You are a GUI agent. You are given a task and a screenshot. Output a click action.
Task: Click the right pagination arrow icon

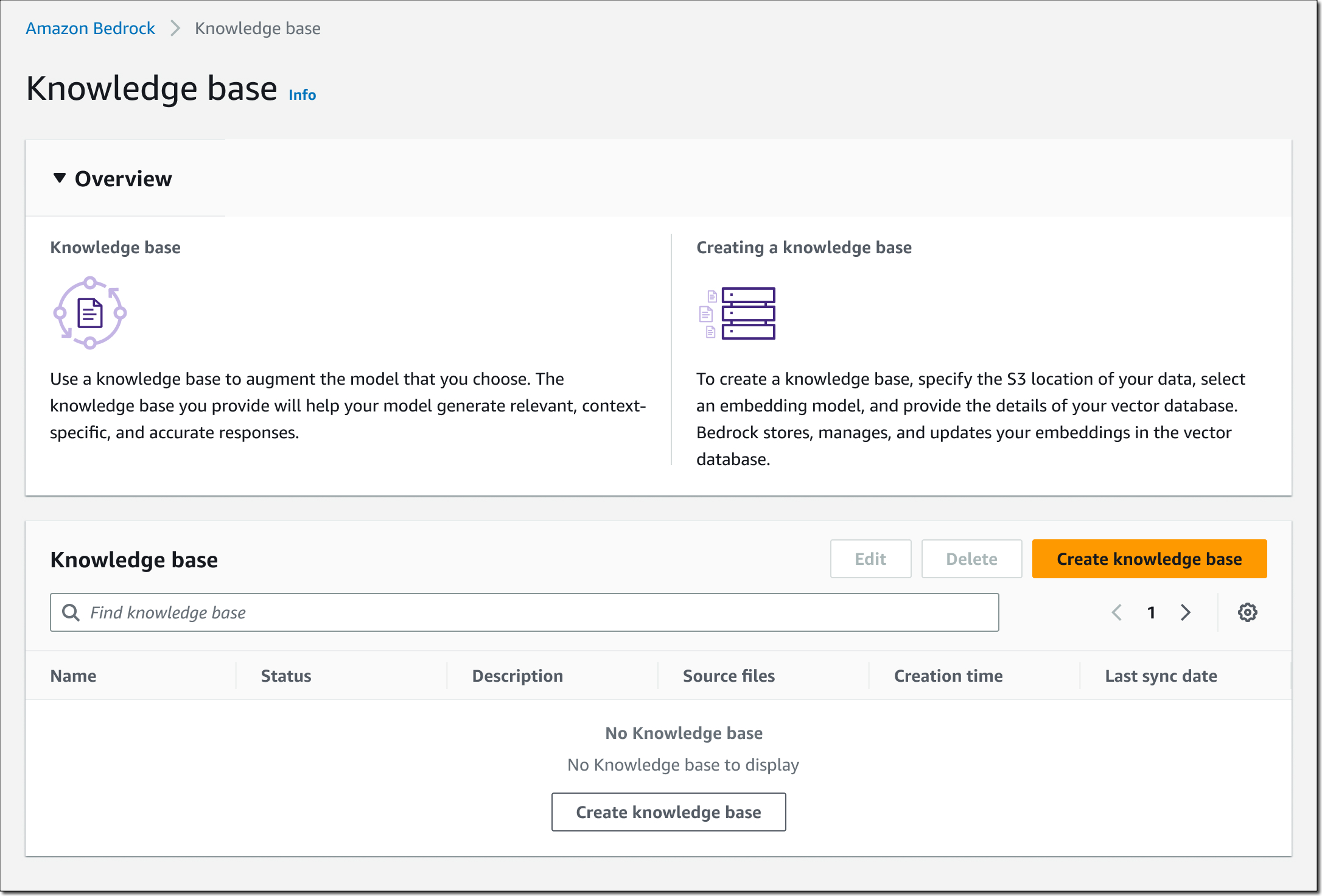click(x=1185, y=612)
